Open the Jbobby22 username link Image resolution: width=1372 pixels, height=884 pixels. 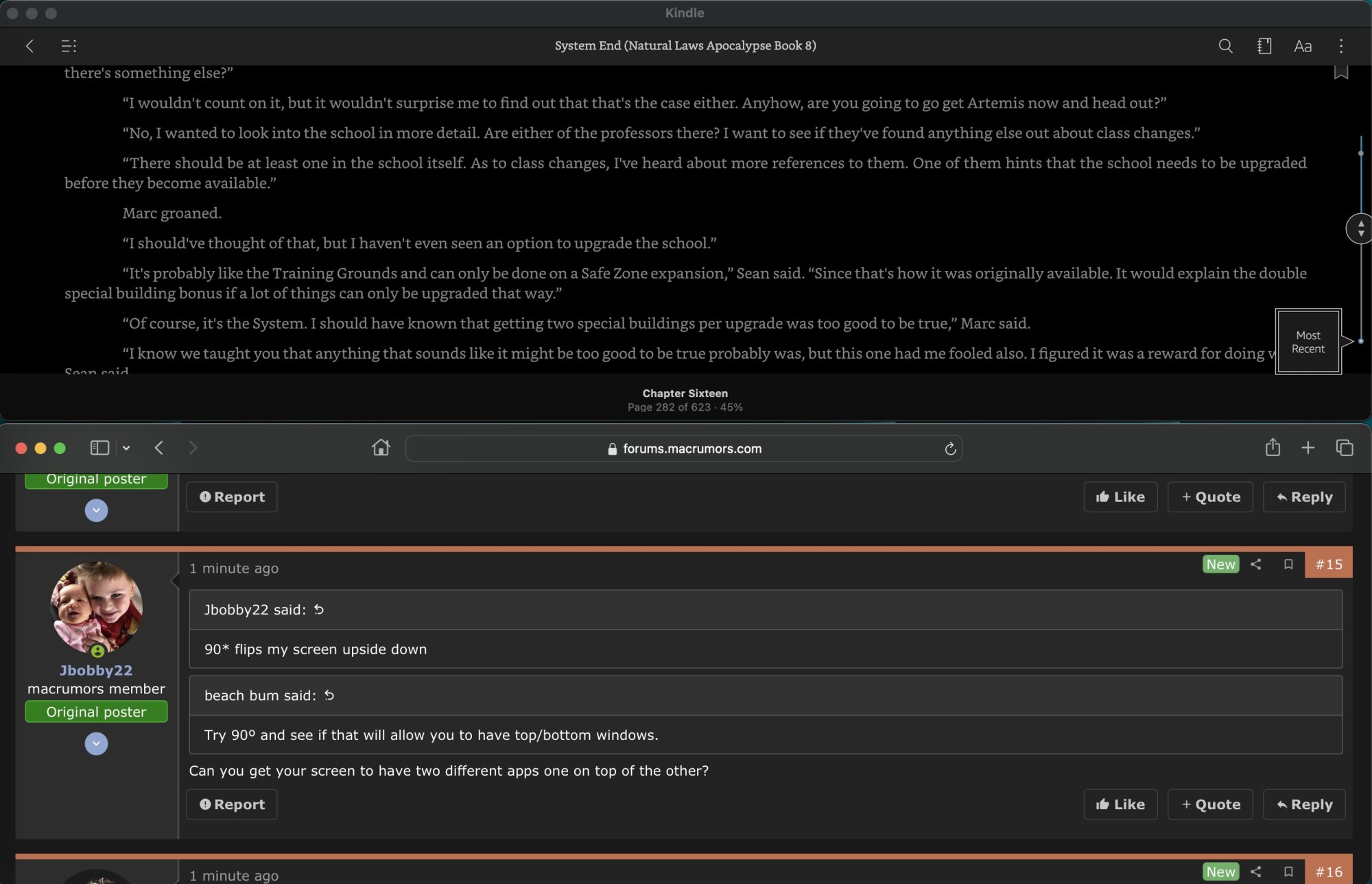[96, 670]
